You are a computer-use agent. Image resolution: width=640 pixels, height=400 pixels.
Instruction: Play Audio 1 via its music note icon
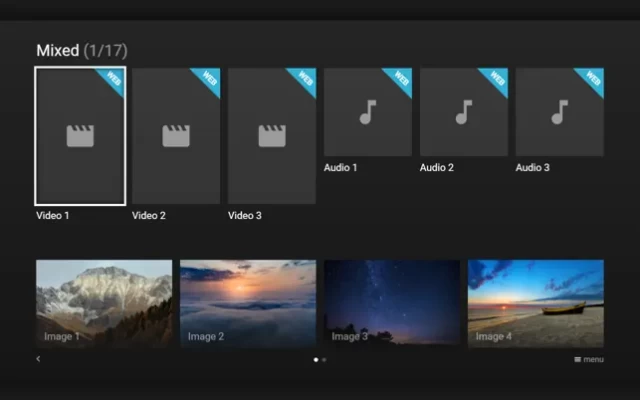[368, 112]
